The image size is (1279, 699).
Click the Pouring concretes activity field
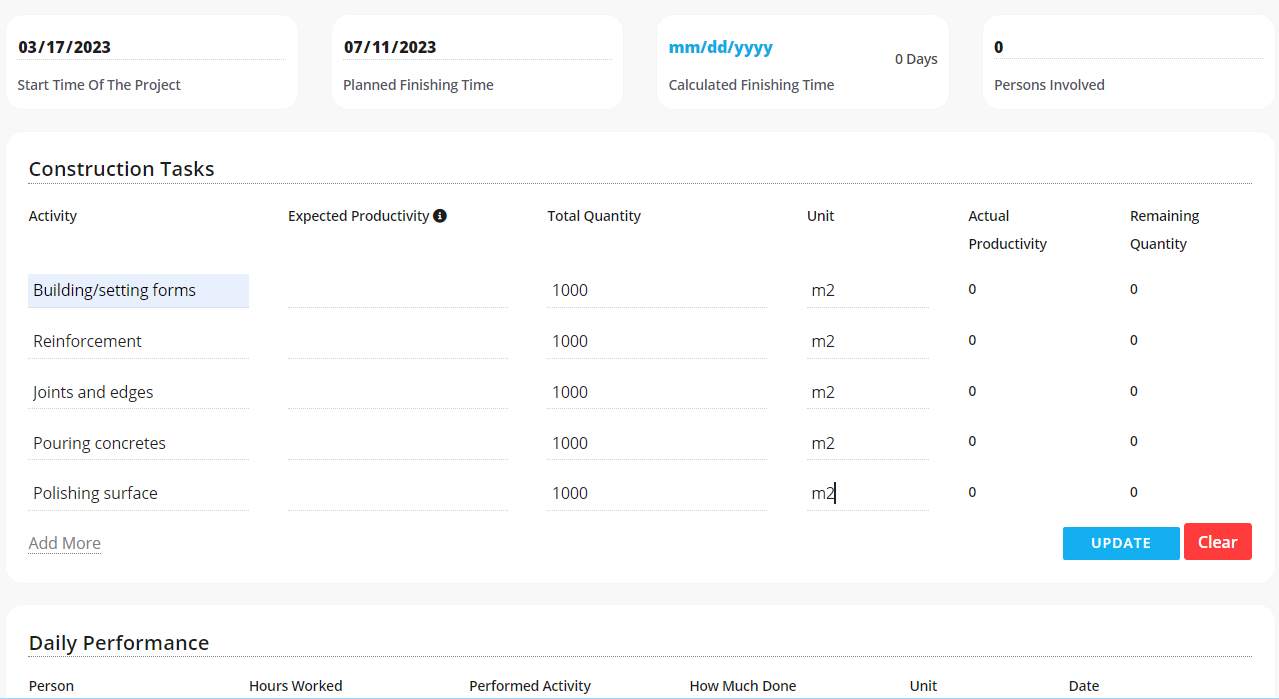138,444
